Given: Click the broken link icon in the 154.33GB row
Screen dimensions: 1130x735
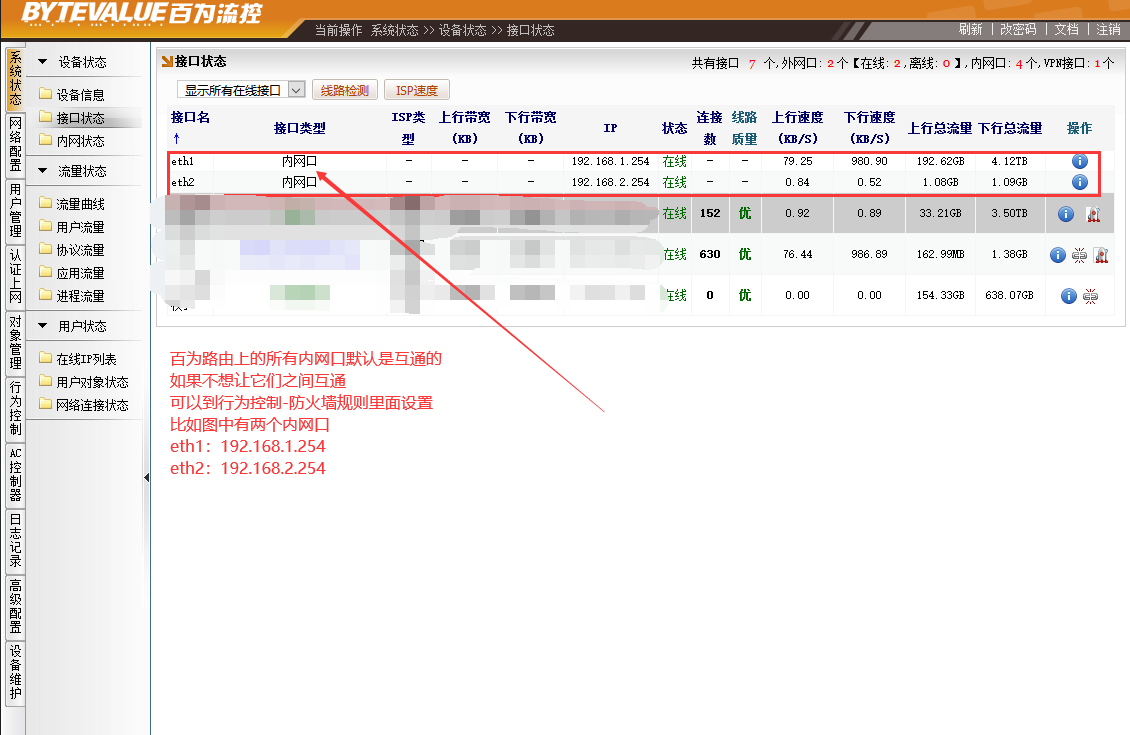Looking at the screenshot, I should (x=1090, y=296).
